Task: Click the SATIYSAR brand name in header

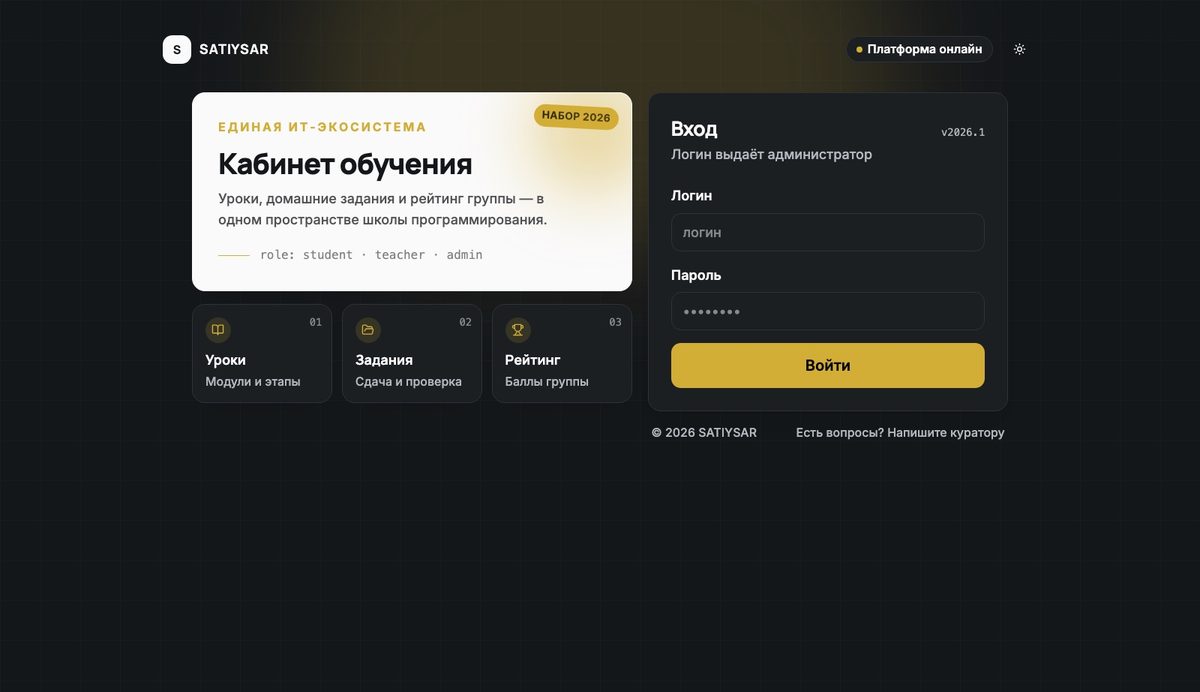Action: point(234,49)
